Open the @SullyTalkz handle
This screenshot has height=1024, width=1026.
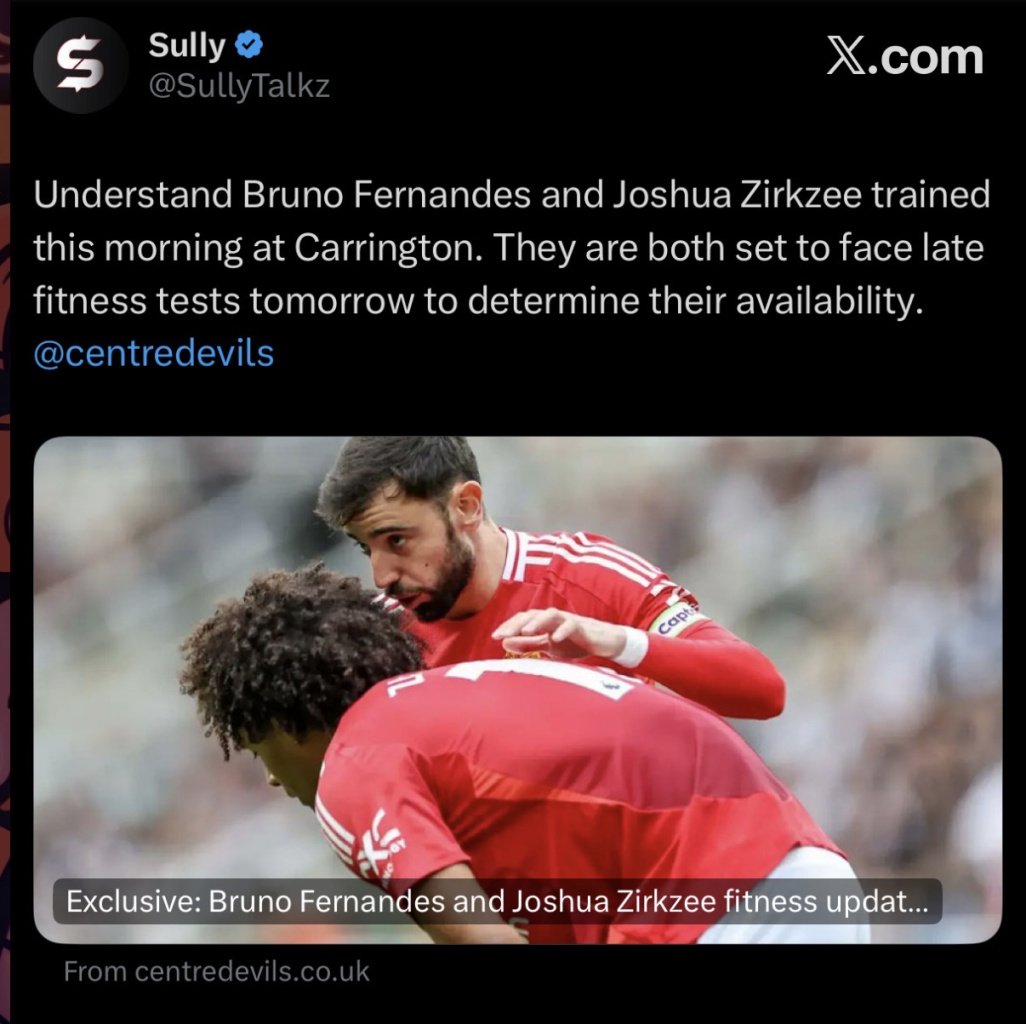[x=239, y=86]
